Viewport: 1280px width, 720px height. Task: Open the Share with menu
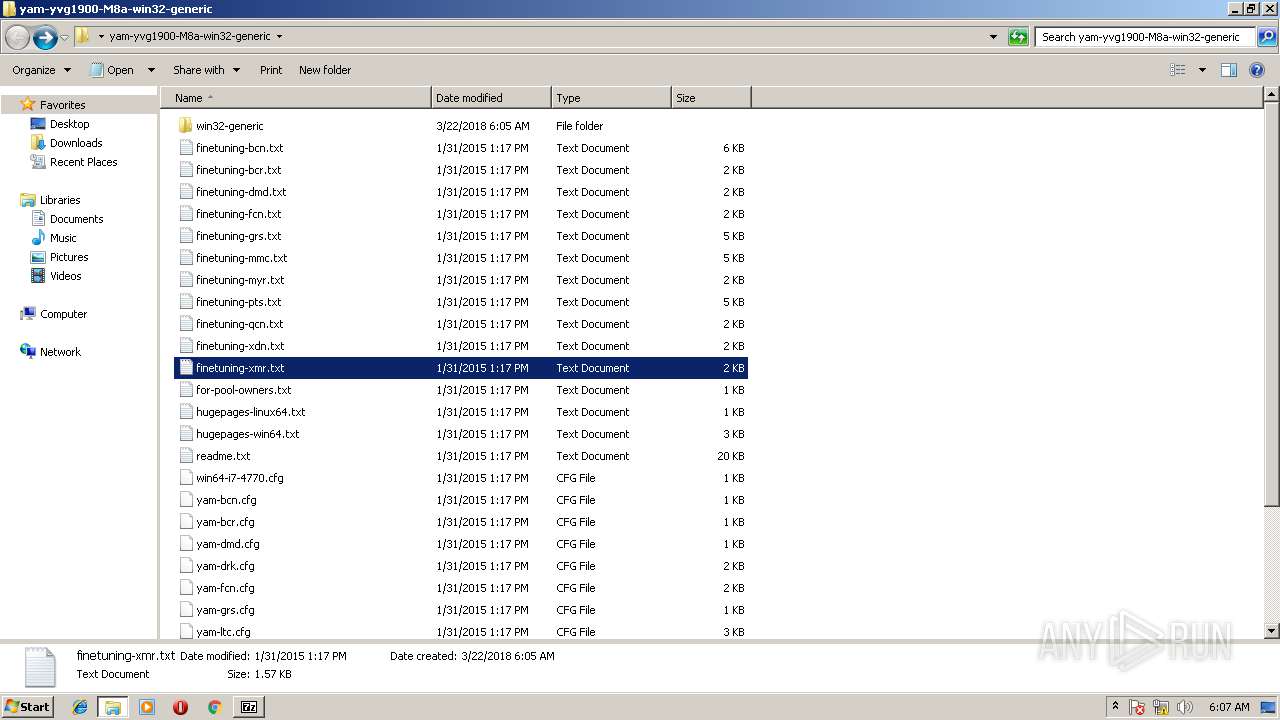click(x=206, y=70)
